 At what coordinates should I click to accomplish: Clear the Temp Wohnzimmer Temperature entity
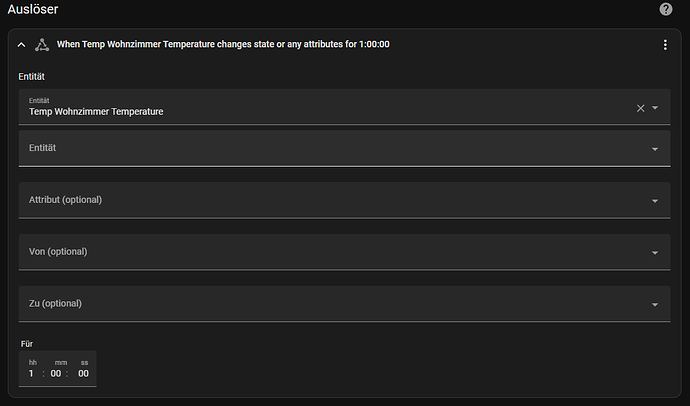[x=641, y=108]
